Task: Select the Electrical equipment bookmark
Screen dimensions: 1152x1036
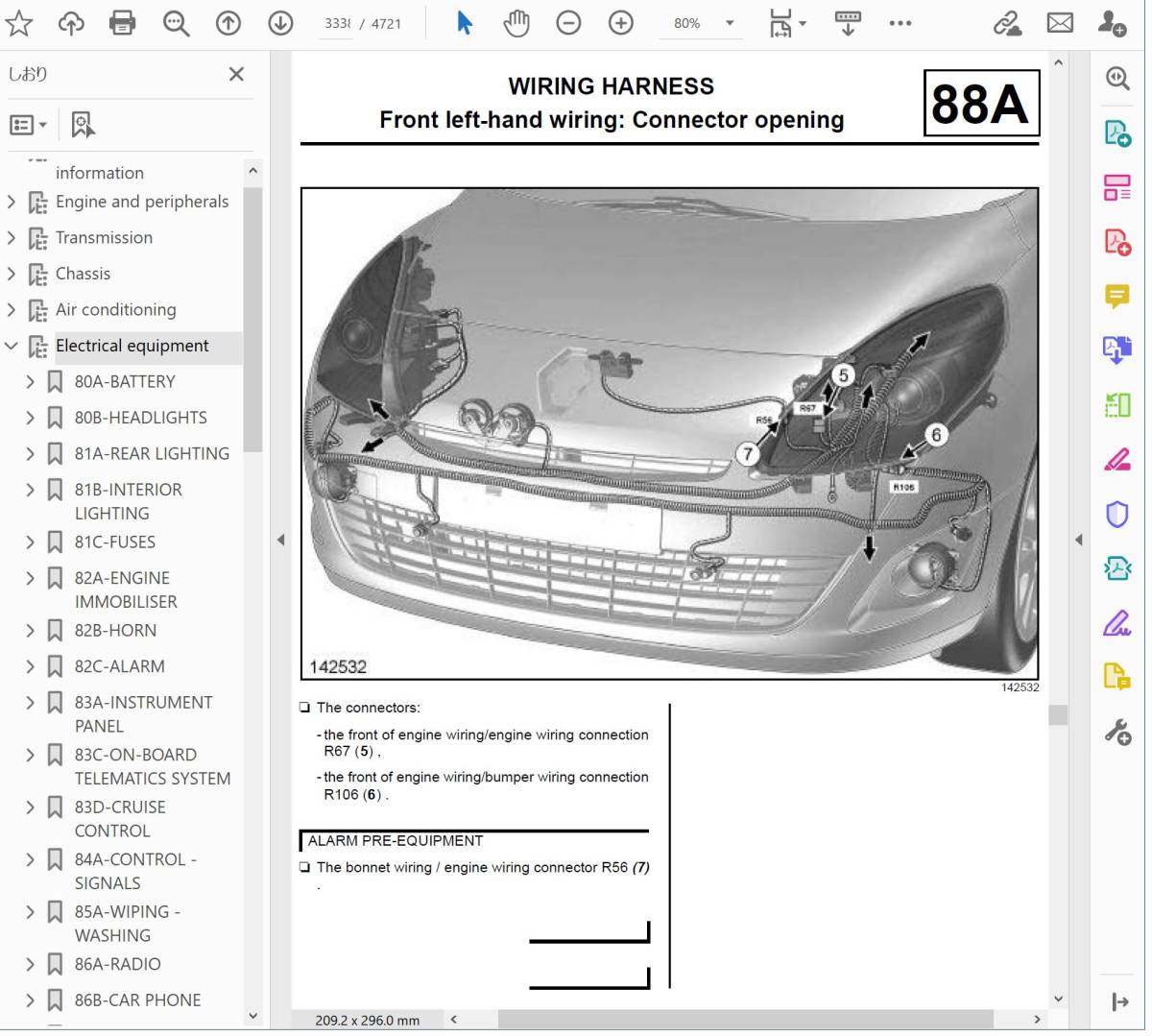Action: 132,346
